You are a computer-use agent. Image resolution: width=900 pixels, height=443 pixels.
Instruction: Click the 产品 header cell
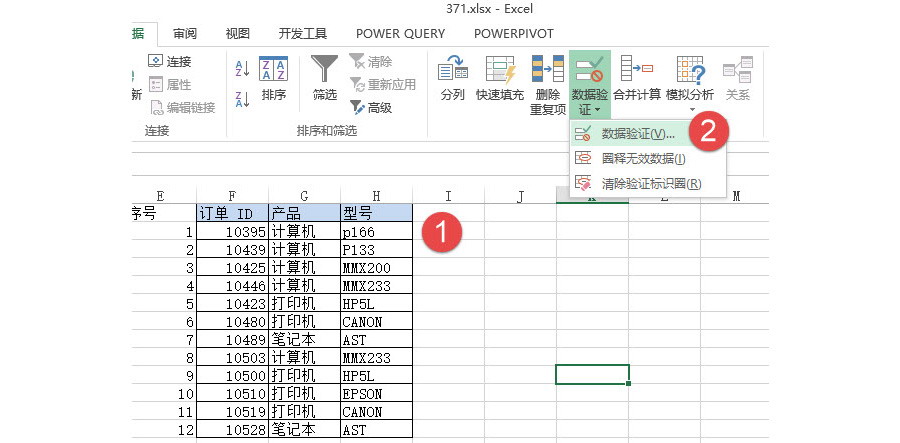click(304, 213)
